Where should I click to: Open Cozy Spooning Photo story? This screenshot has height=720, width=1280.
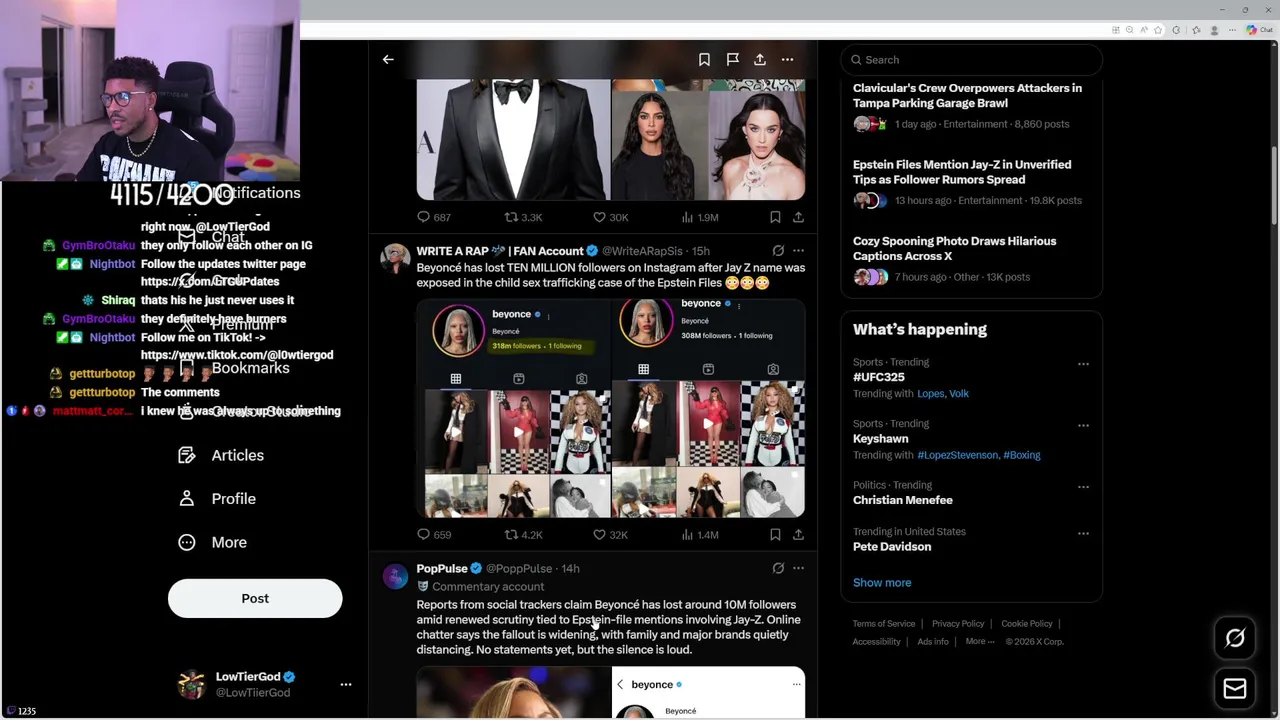[971, 260]
